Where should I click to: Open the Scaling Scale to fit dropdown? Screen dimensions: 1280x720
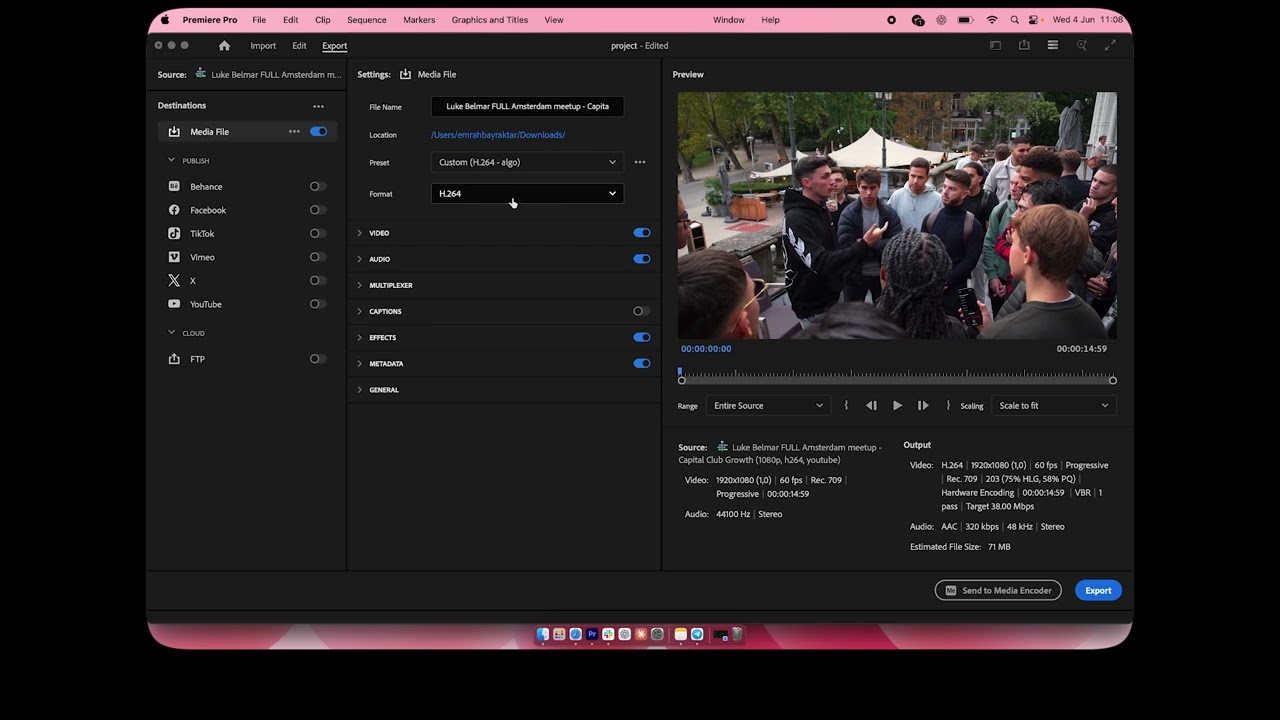[1053, 406]
